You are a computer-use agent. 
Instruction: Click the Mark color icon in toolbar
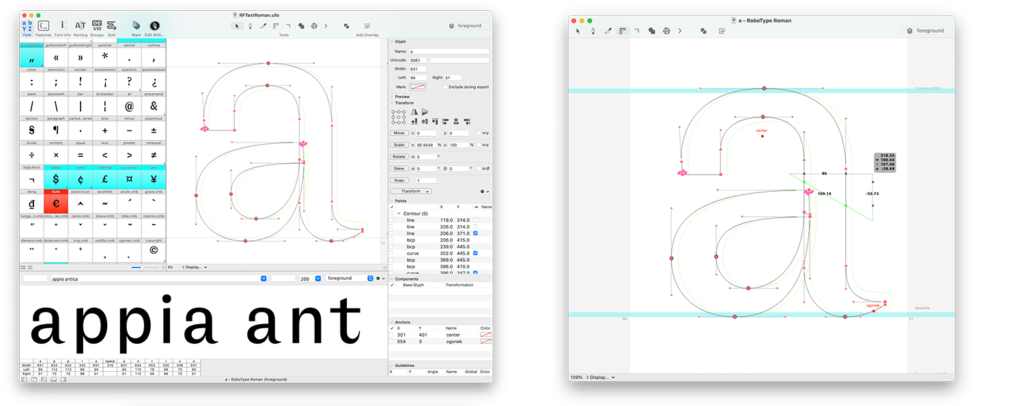[136, 27]
